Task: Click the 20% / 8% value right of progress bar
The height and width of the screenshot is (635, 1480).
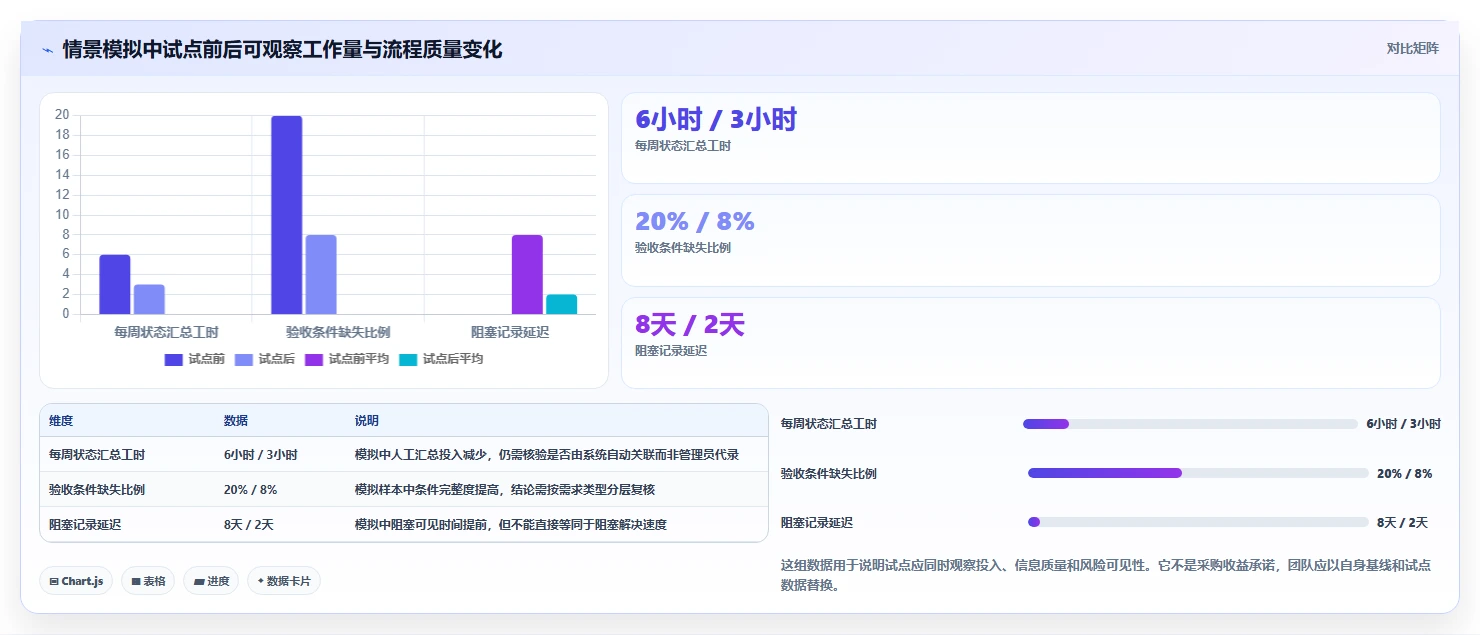Action: point(1404,473)
